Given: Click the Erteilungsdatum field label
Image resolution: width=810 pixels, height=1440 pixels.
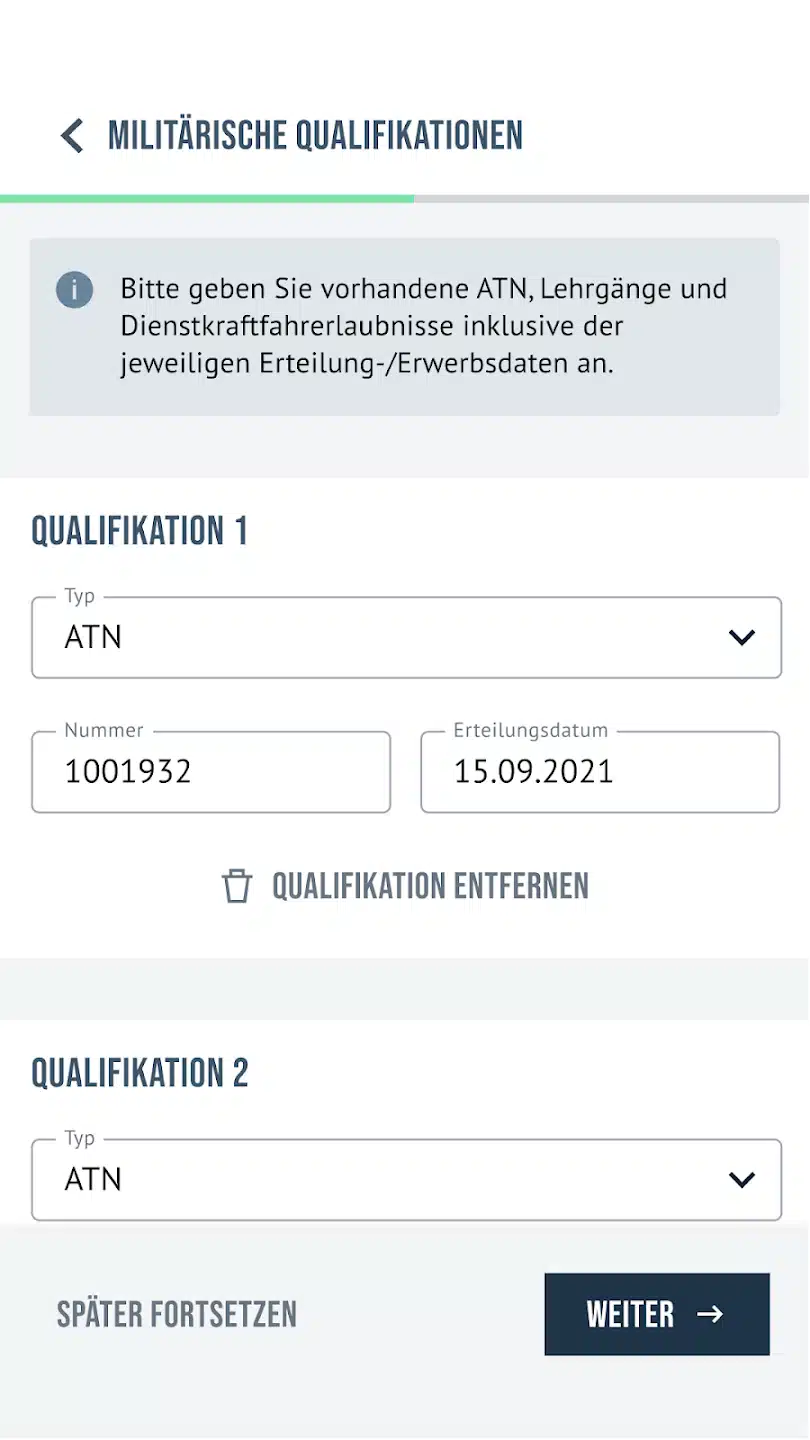Looking at the screenshot, I should click(x=530, y=731).
